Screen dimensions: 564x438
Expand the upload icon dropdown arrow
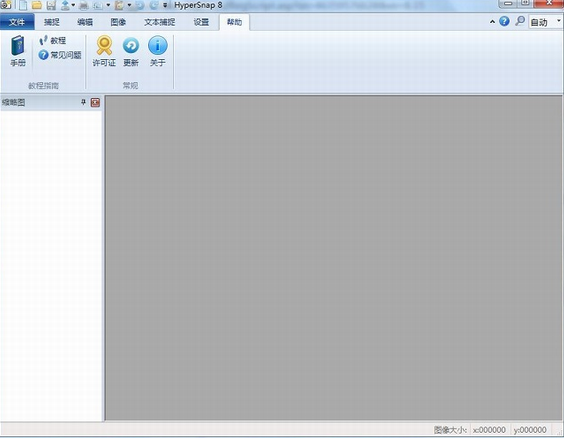73,5
